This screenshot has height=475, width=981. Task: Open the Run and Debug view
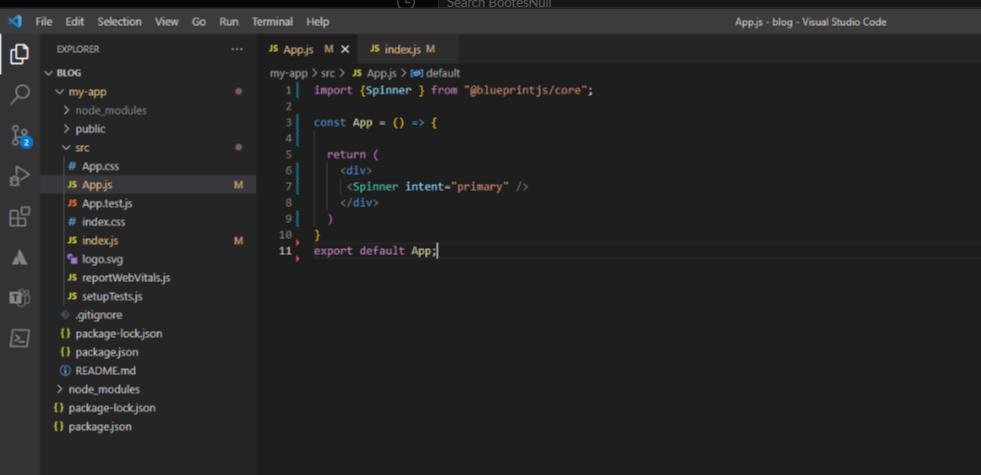tap(19, 176)
